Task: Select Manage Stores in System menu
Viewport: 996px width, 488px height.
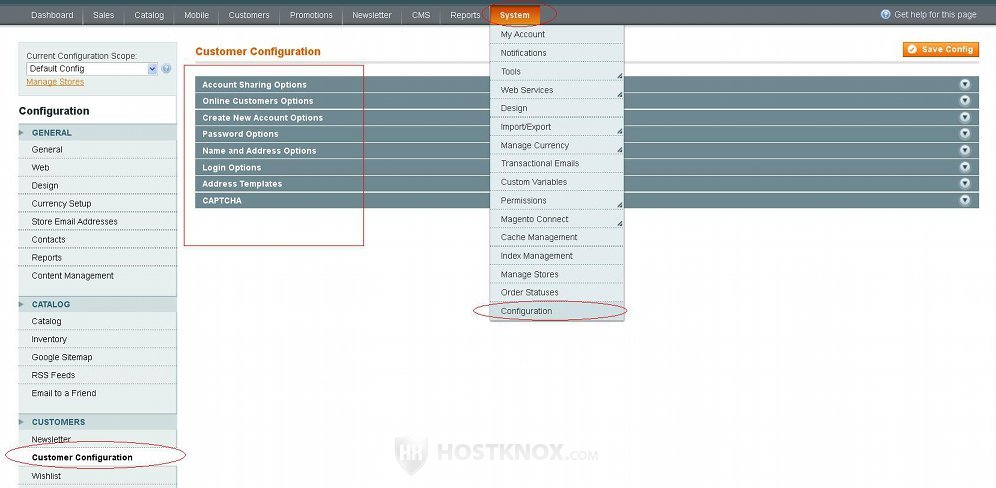Action: click(557, 274)
